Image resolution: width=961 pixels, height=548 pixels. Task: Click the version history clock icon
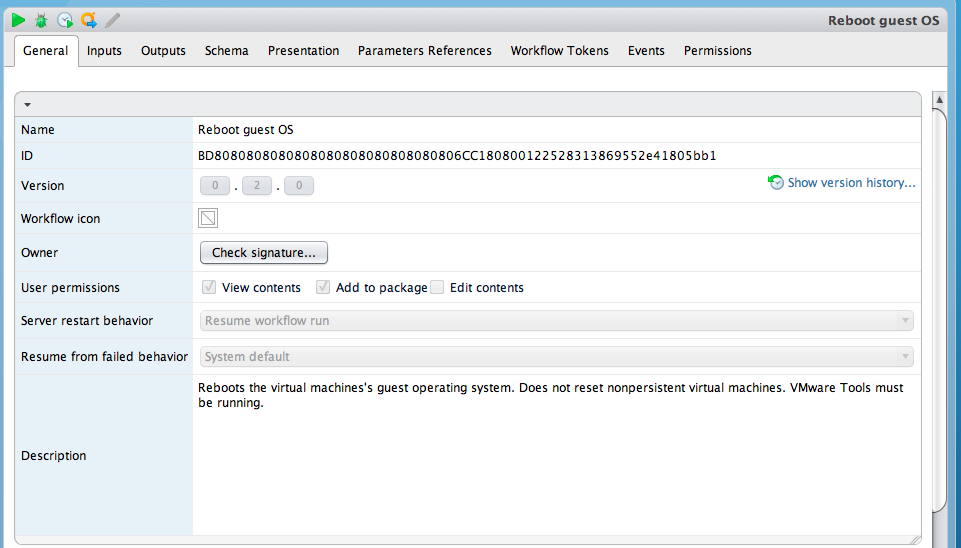(x=776, y=183)
